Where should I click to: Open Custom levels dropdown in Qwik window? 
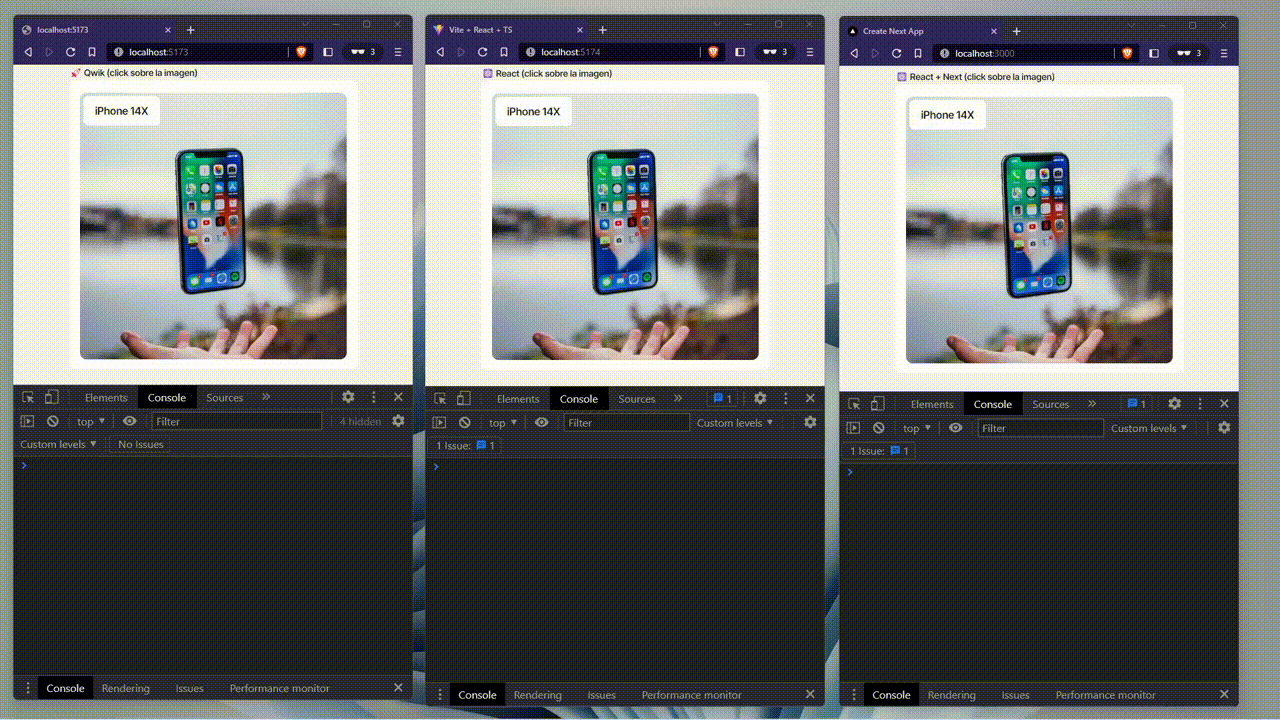pos(59,444)
